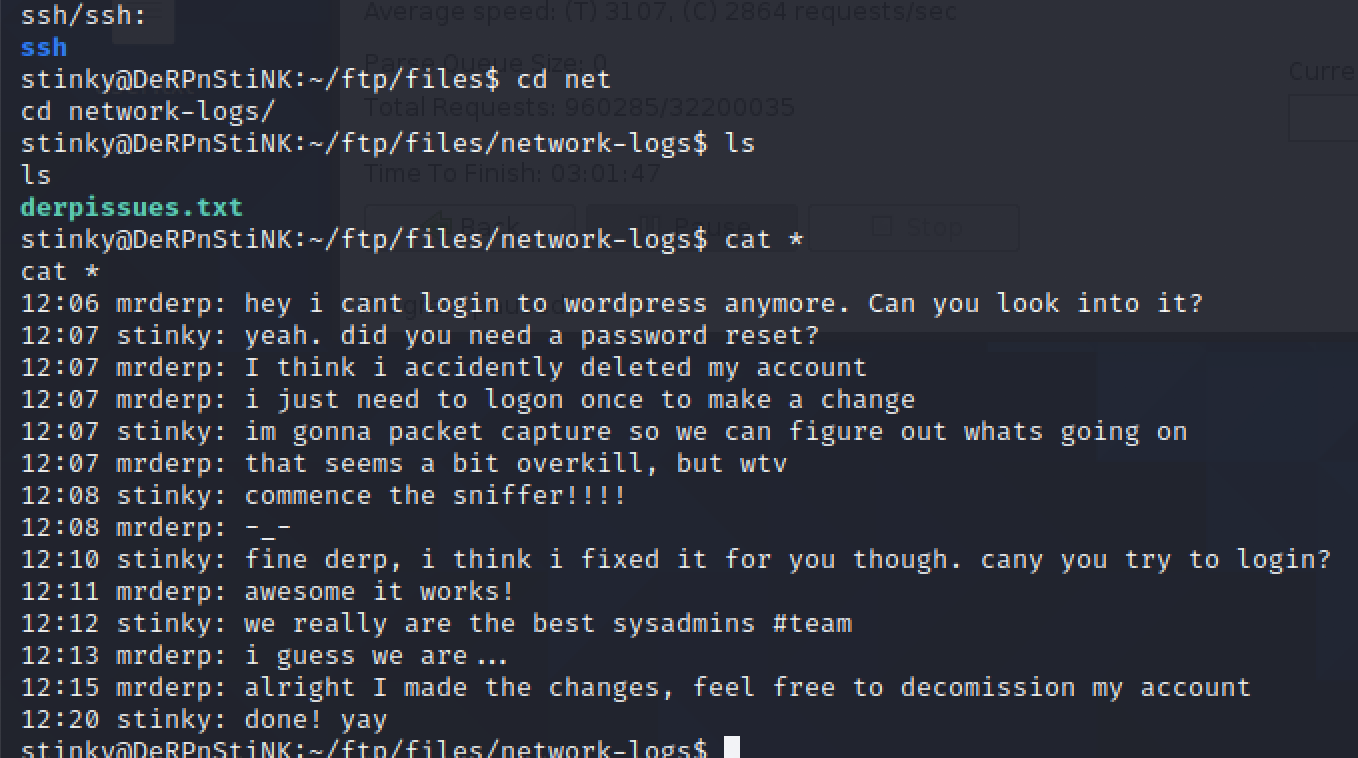Image resolution: width=1358 pixels, height=758 pixels.
Task: Click the 'awesome it works!' message
Action: (379, 591)
